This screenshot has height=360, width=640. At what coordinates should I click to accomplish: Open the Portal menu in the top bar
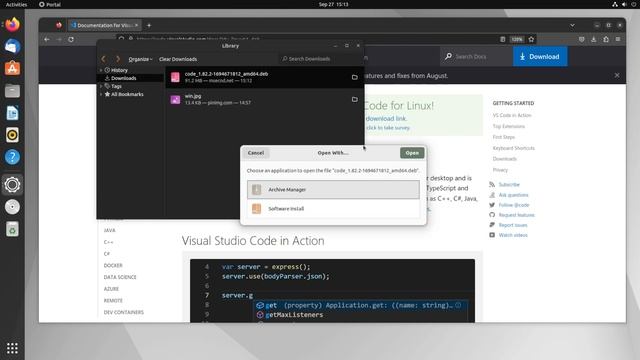coord(50,4)
